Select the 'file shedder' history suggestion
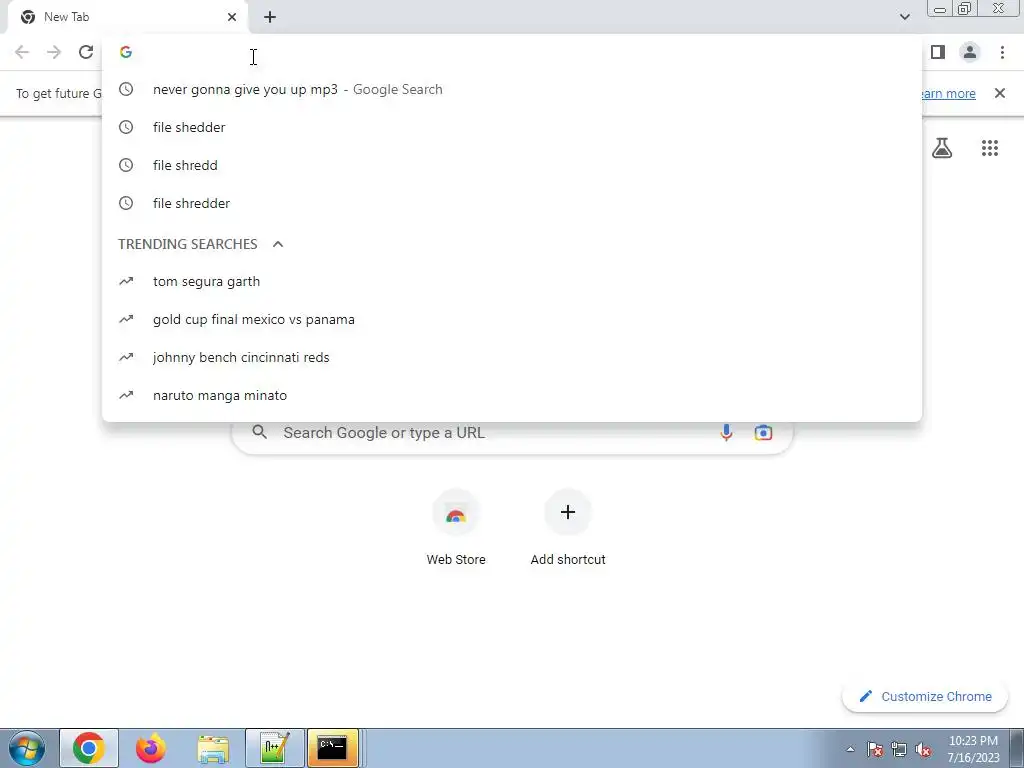 pyautogui.click(x=512, y=127)
